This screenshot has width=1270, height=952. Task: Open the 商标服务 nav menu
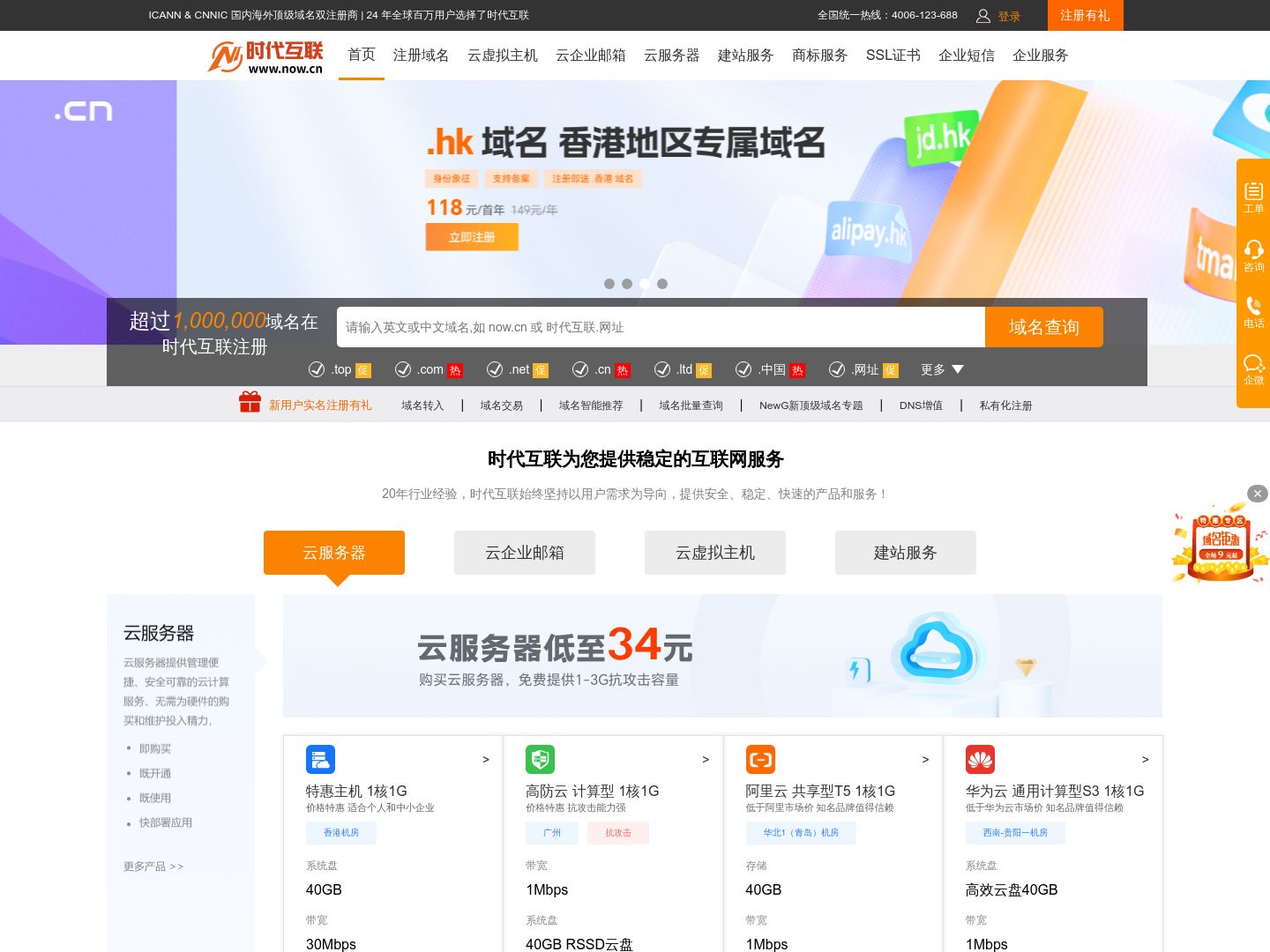820,55
